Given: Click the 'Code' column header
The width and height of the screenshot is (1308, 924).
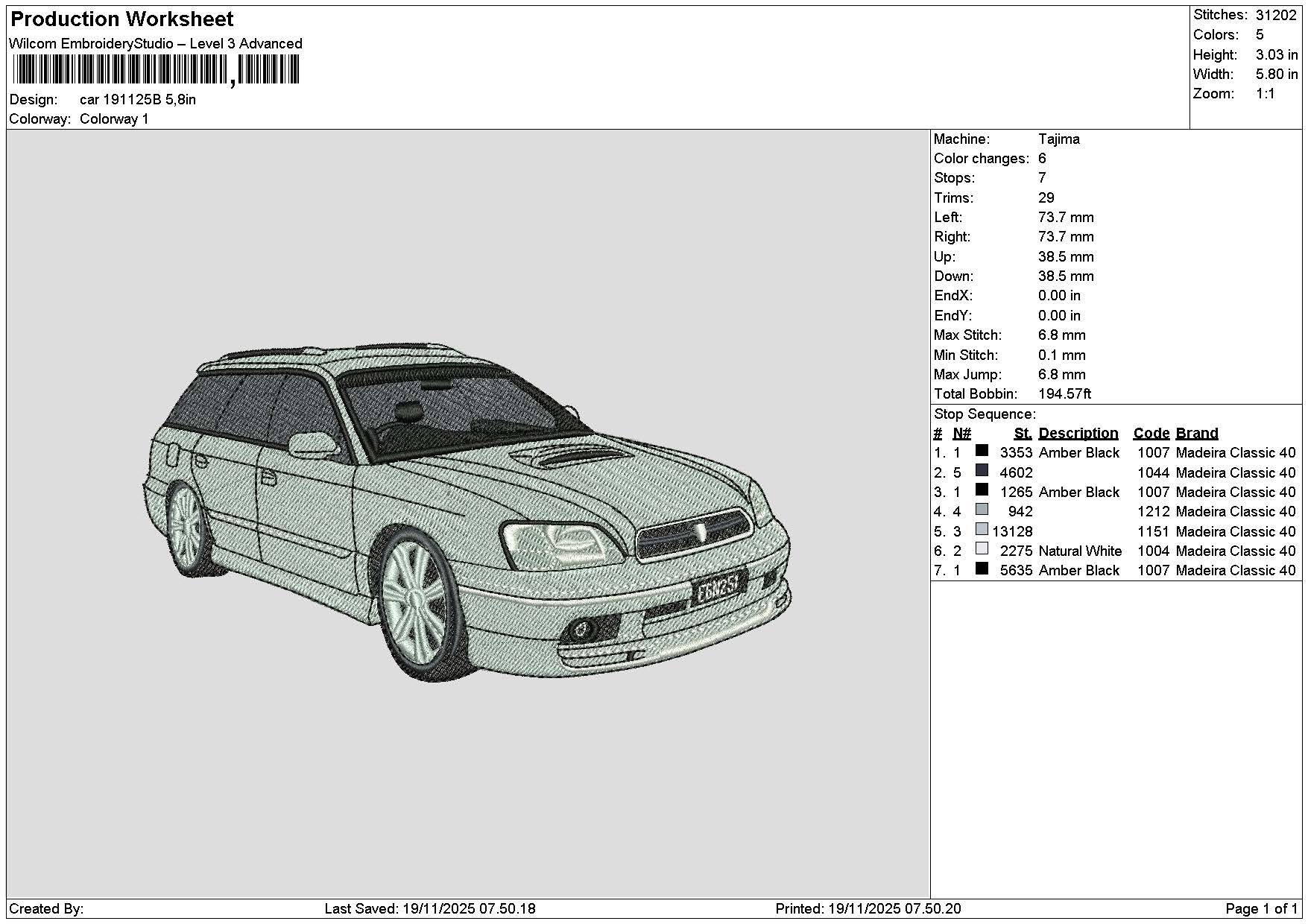Looking at the screenshot, I should [1151, 434].
